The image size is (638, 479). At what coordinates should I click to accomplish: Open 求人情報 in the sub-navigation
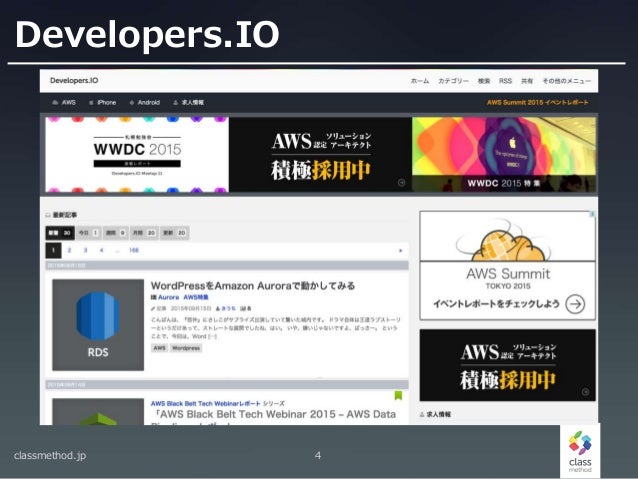click(188, 103)
